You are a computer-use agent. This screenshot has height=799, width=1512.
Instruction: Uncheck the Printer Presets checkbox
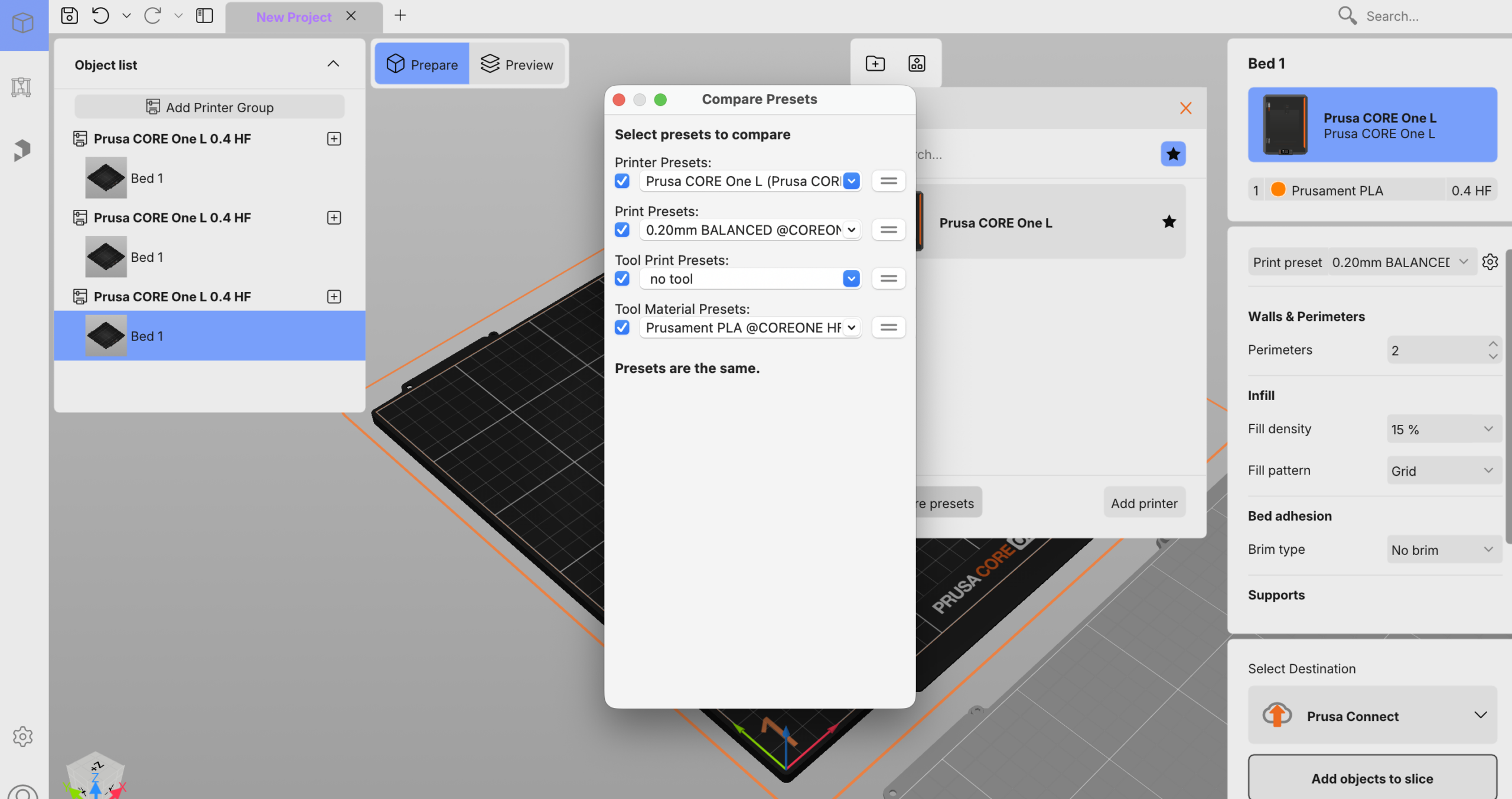tap(622, 181)
